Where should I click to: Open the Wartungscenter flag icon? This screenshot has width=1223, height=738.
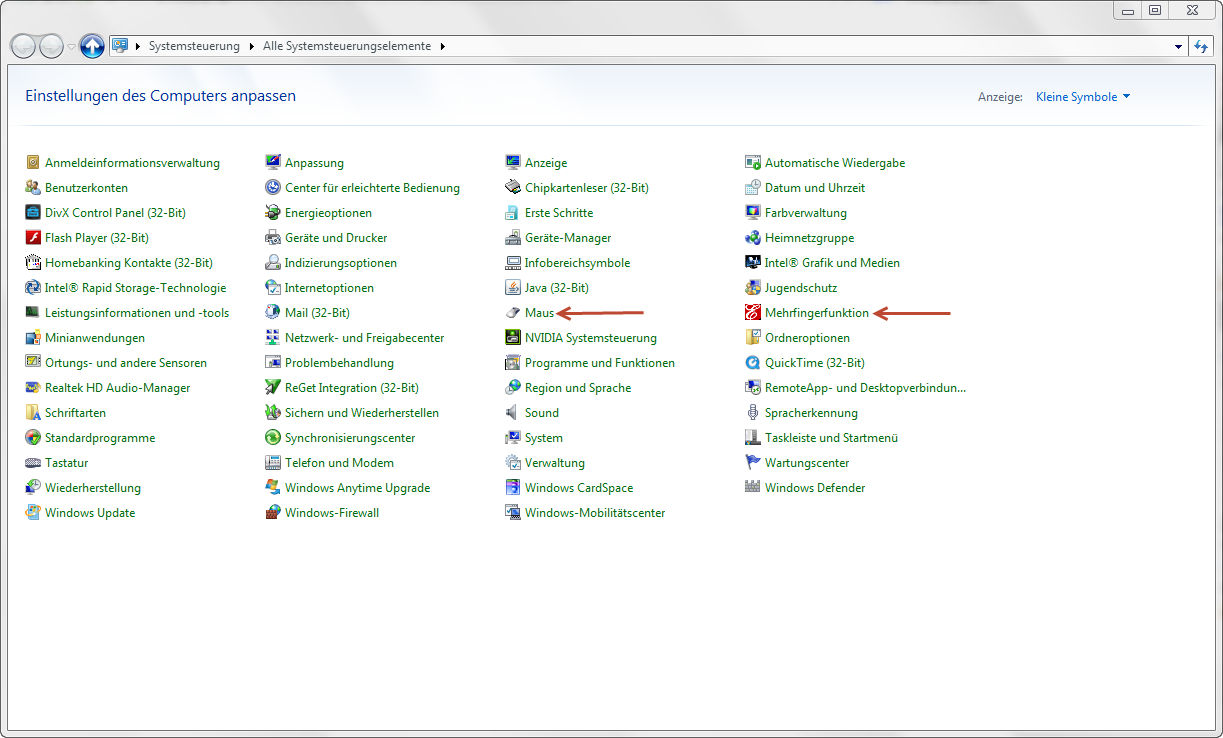[753, 463]
